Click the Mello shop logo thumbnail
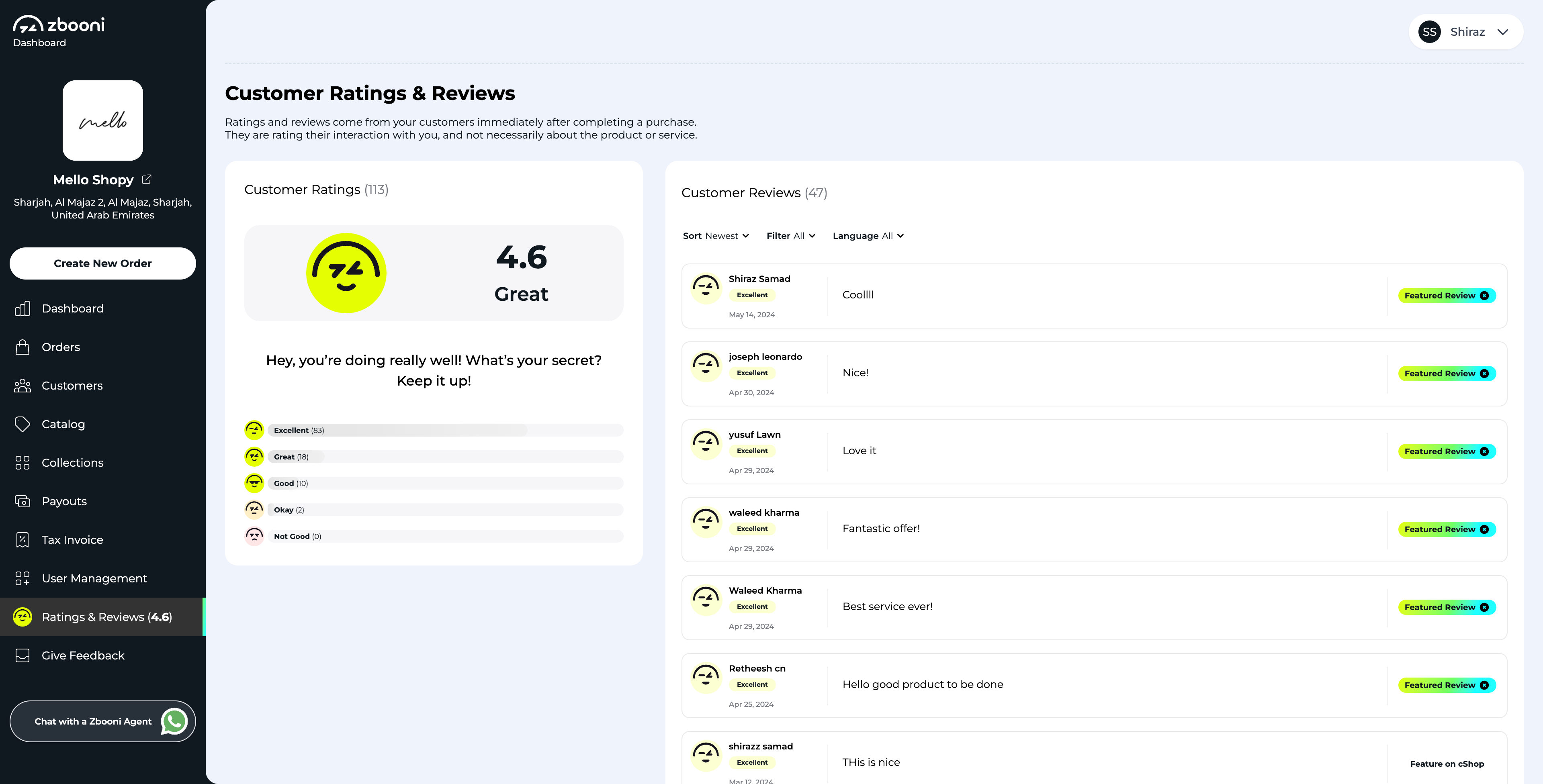1543x784 pixels. coord(102,120)
